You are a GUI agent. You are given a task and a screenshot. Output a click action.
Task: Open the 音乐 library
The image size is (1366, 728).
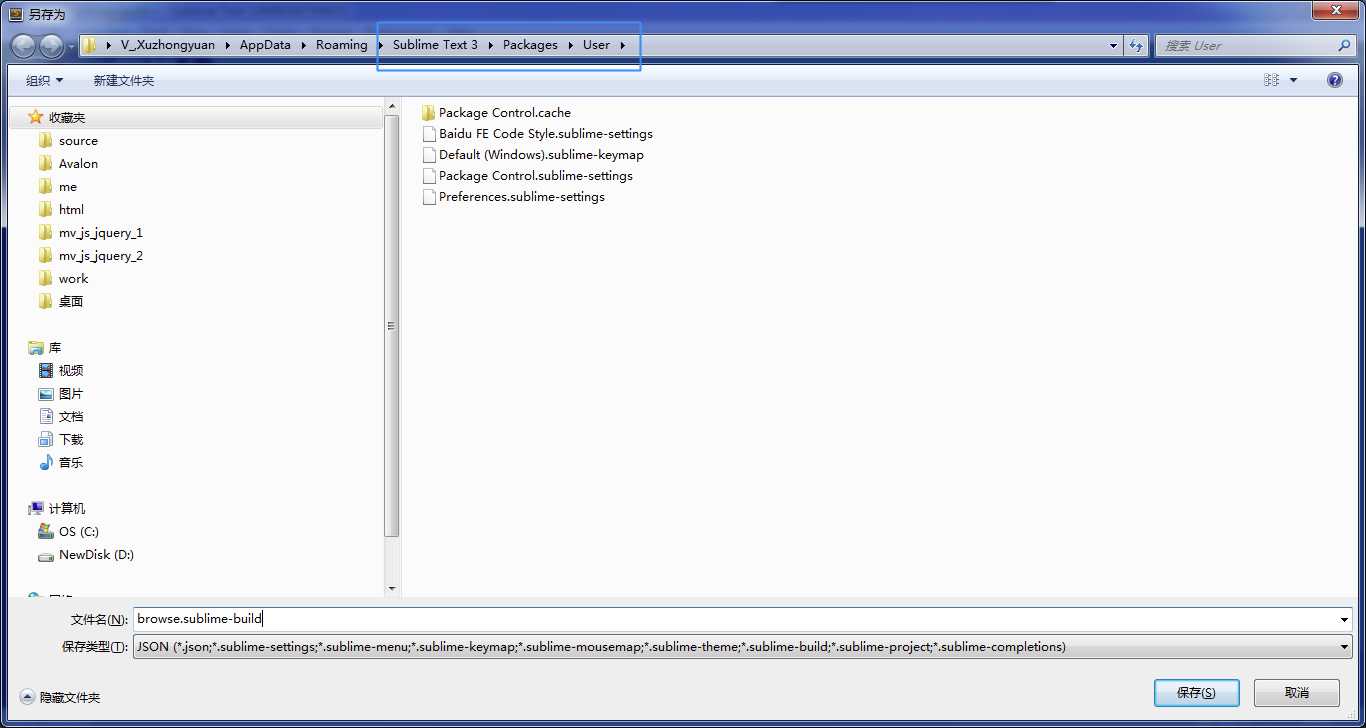tap(70, 463)
